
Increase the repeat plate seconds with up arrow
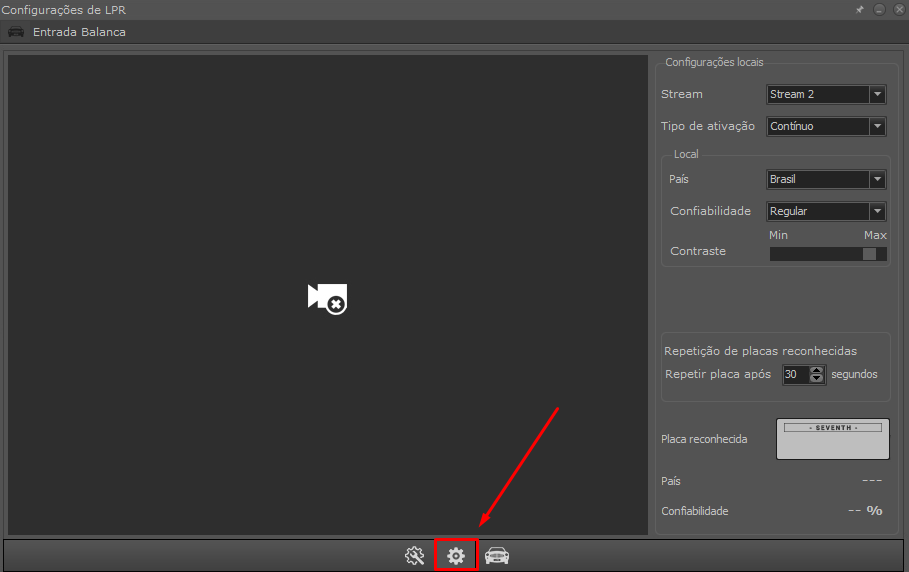[x=817, y=370]
